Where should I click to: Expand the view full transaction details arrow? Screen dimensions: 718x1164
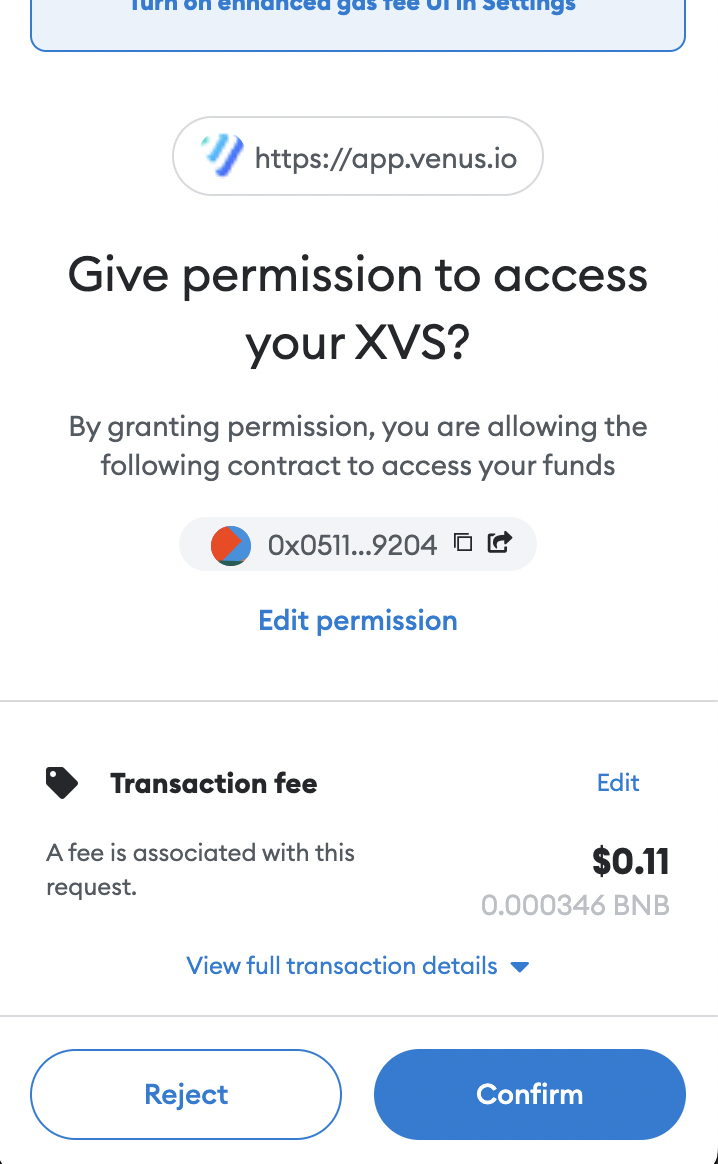pyautogui.click(x=520, y=967)
